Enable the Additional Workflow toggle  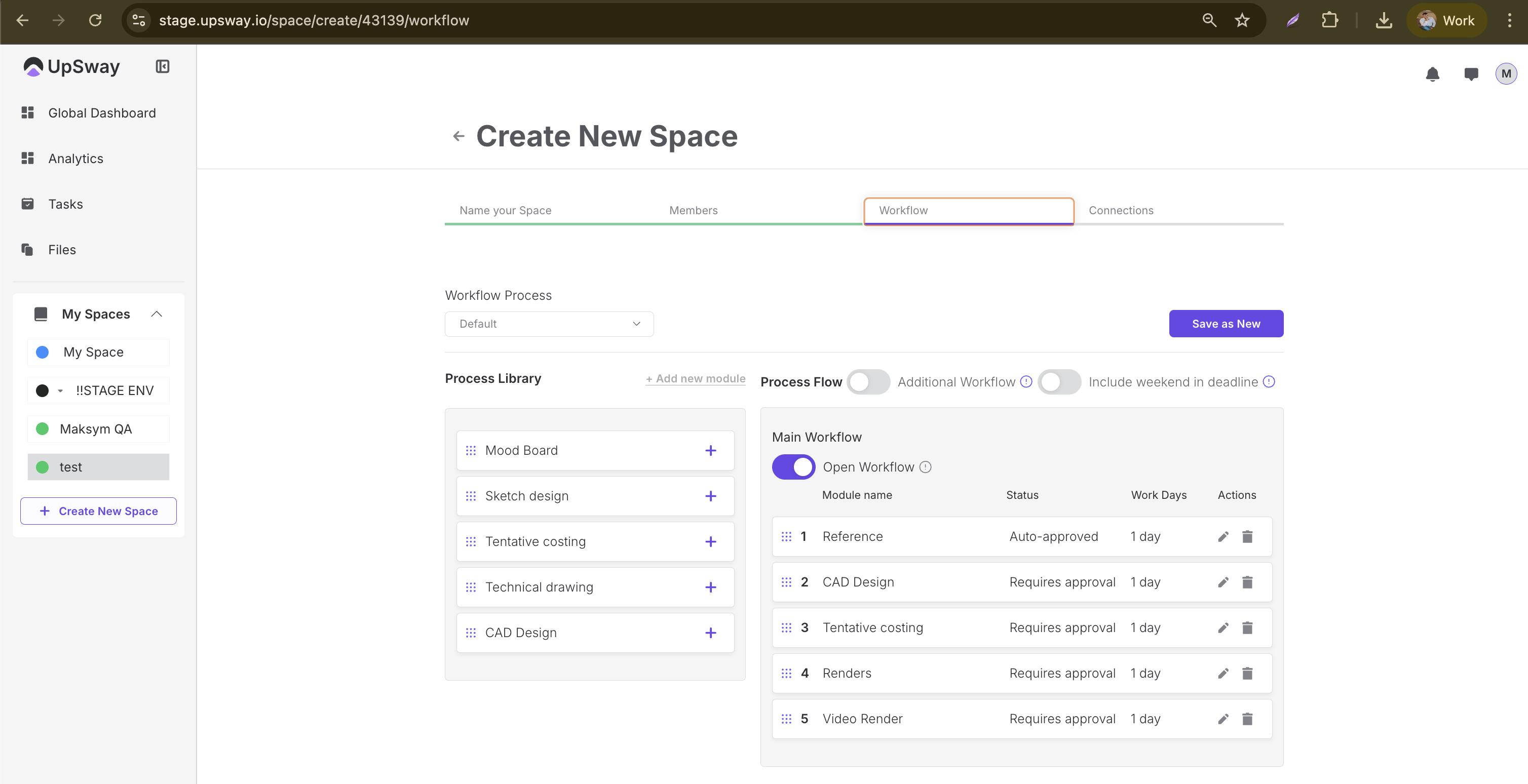pyautogui.click(x=868, y=382)
